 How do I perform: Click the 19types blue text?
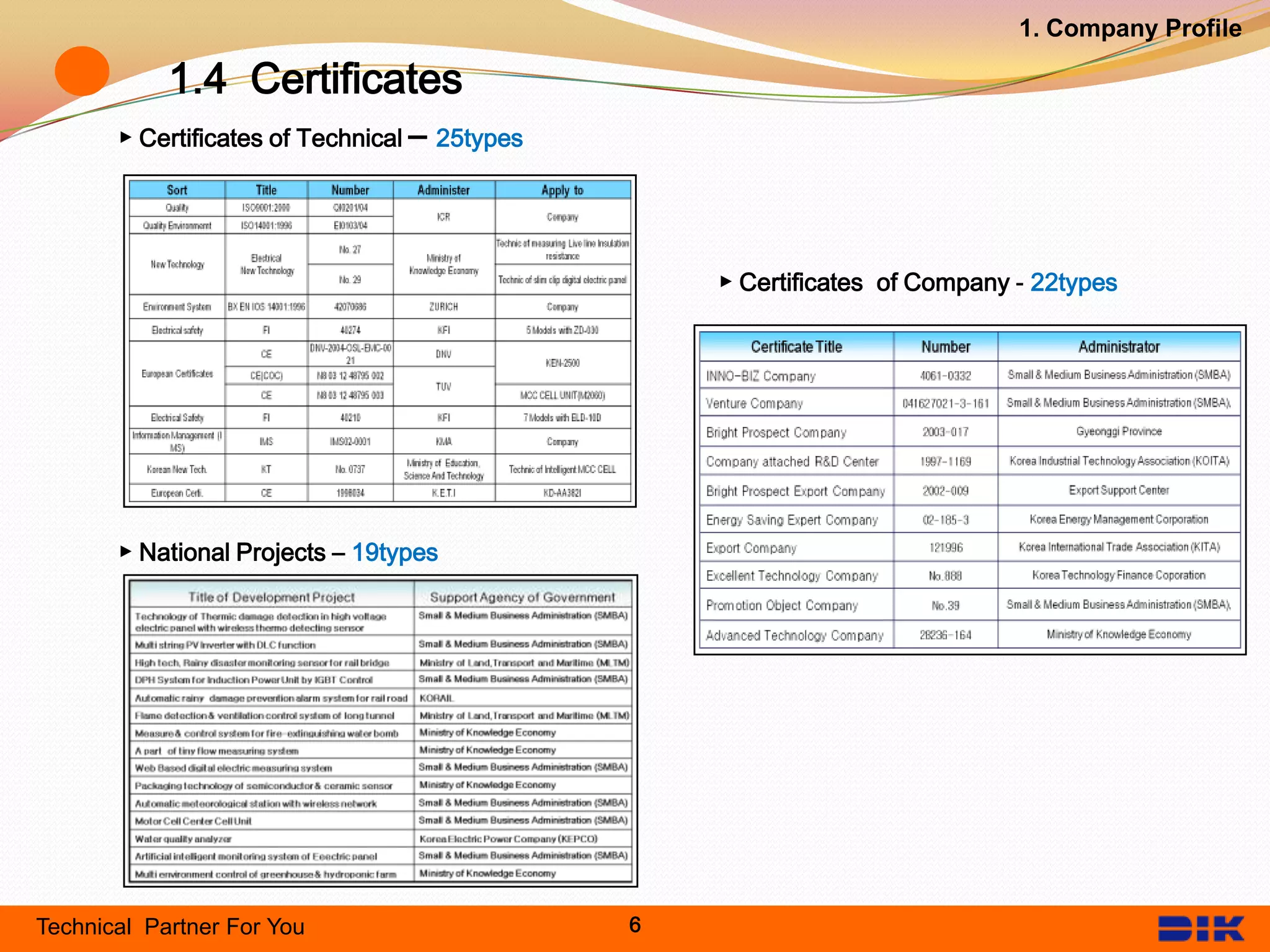394,552
